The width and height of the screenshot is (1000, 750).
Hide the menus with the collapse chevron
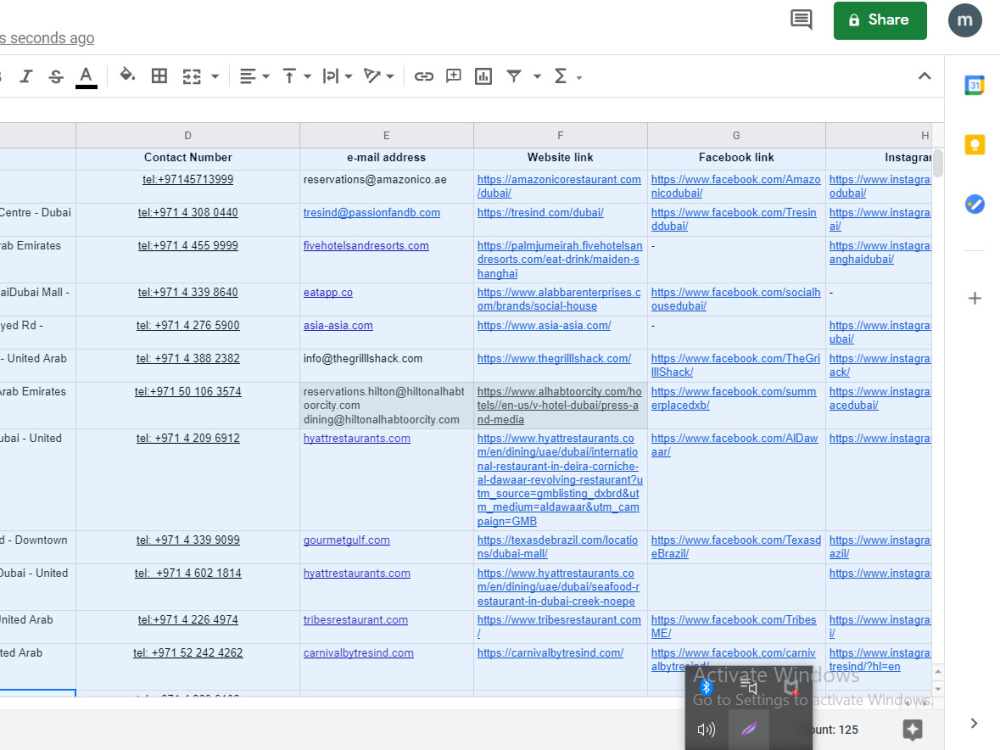point(924,76)
